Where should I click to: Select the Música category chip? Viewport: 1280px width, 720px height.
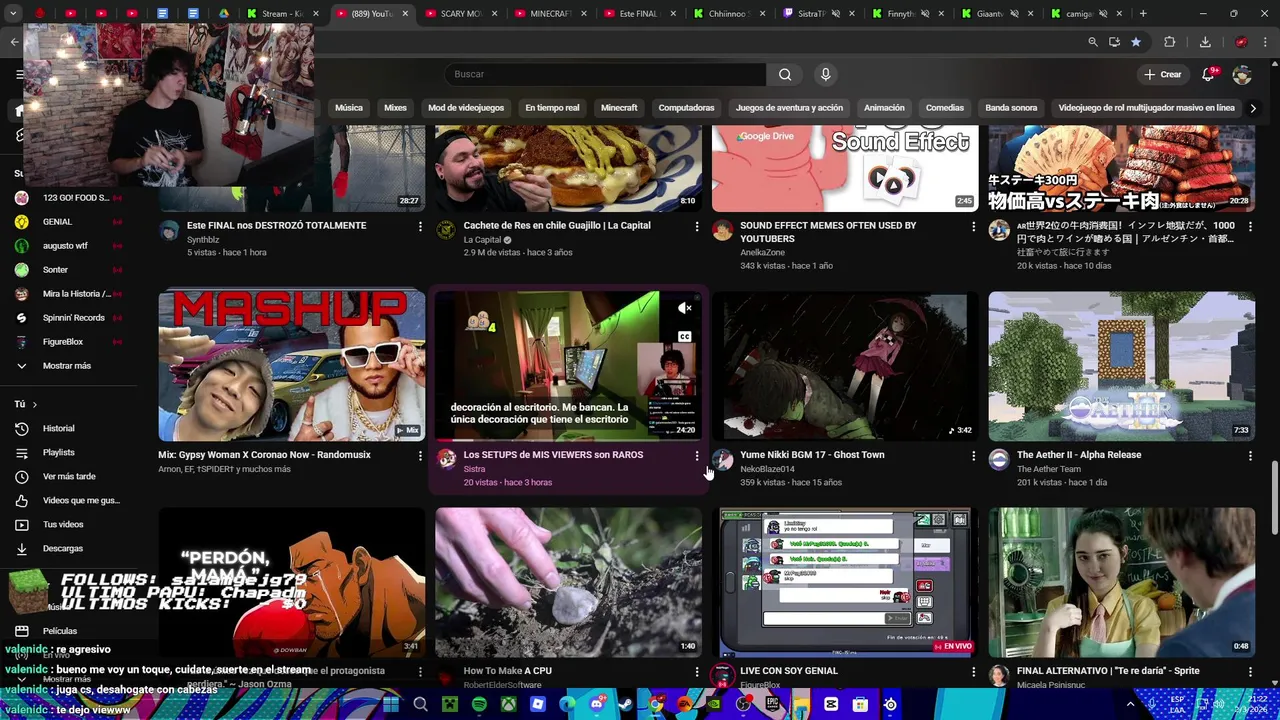(349, 108)
